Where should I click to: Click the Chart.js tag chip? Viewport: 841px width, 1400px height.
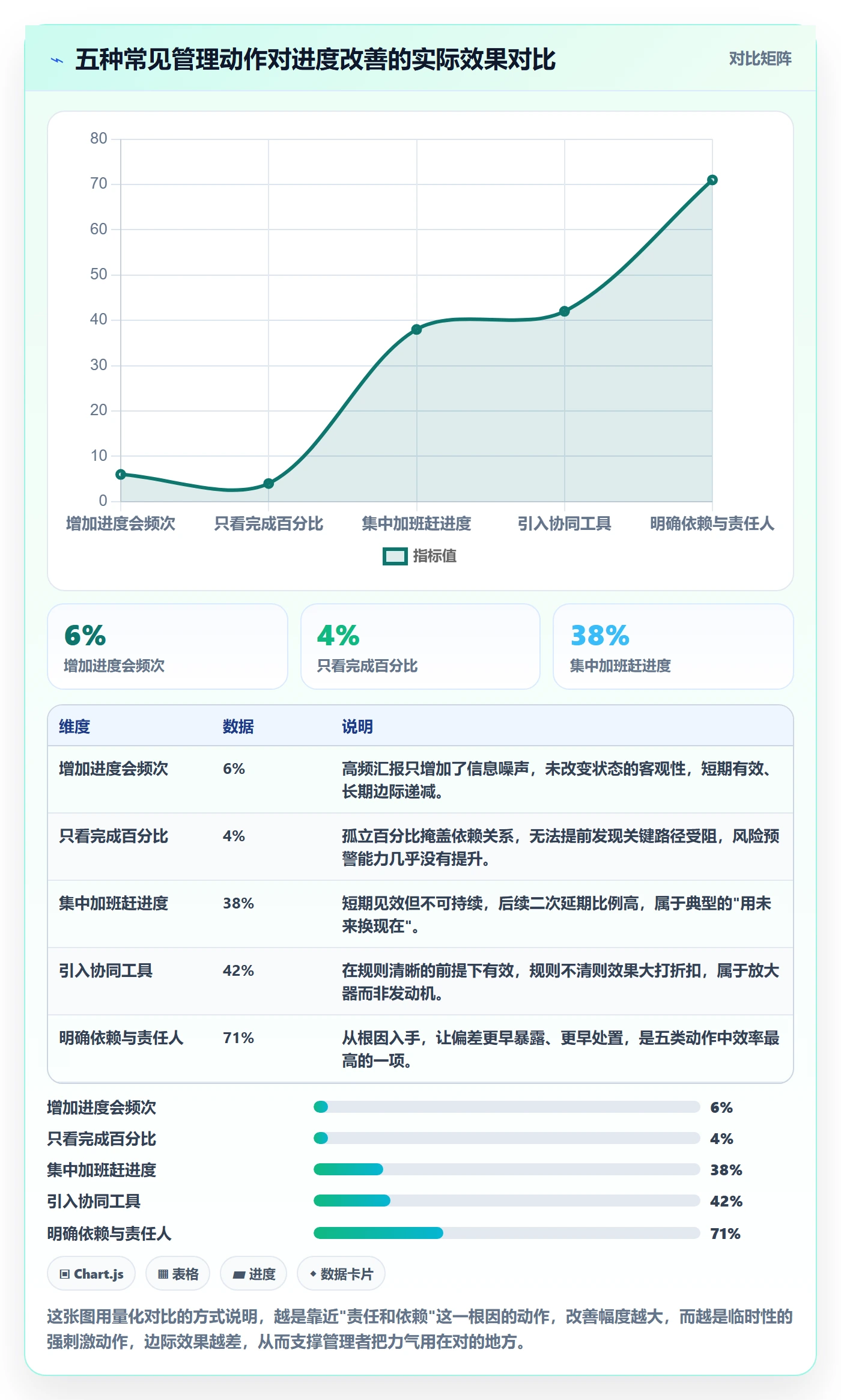[x=91, y=1274]
